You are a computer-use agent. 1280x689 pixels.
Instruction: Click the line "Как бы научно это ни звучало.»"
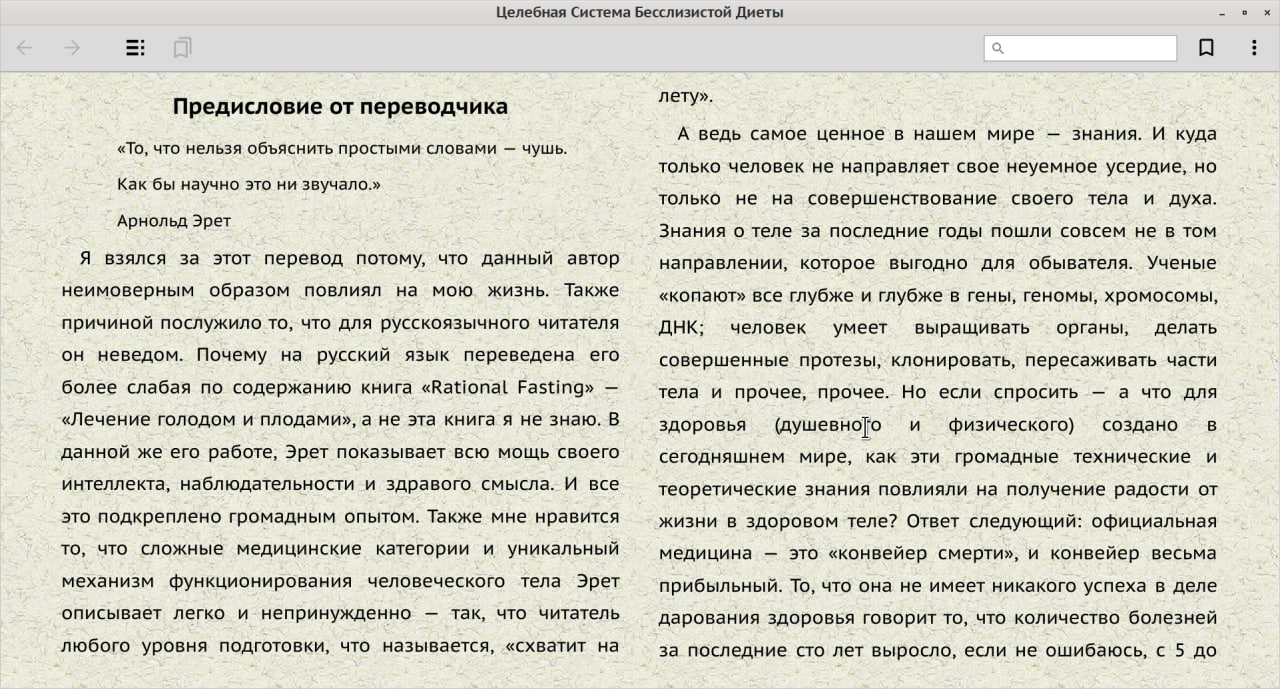click(249, 184)
